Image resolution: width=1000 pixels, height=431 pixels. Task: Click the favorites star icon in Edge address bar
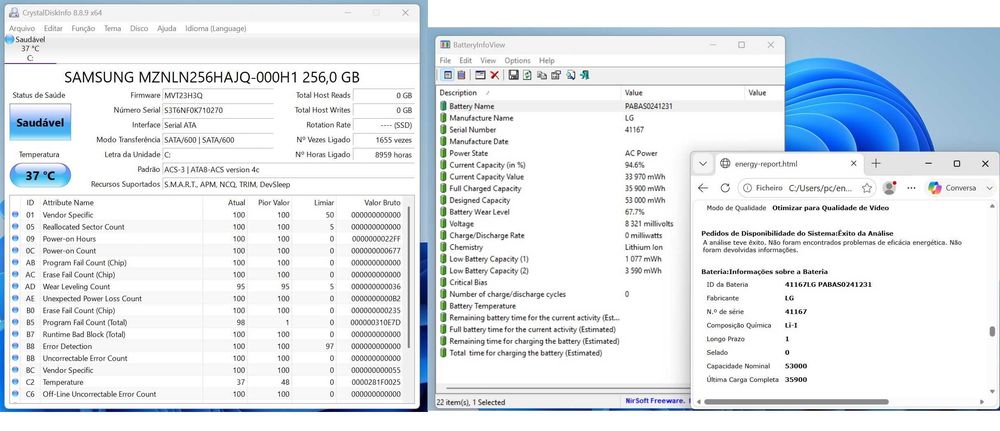coord(867,188)
